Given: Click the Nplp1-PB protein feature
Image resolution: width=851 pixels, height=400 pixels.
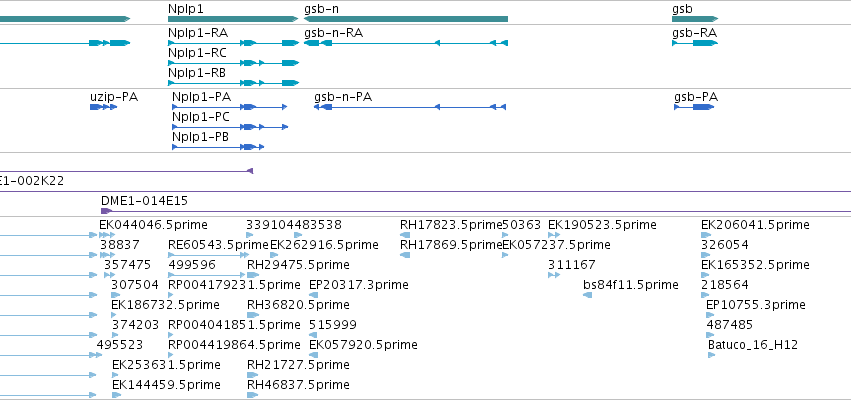Looking at the screenshot, I should click(x=218, y=147).
